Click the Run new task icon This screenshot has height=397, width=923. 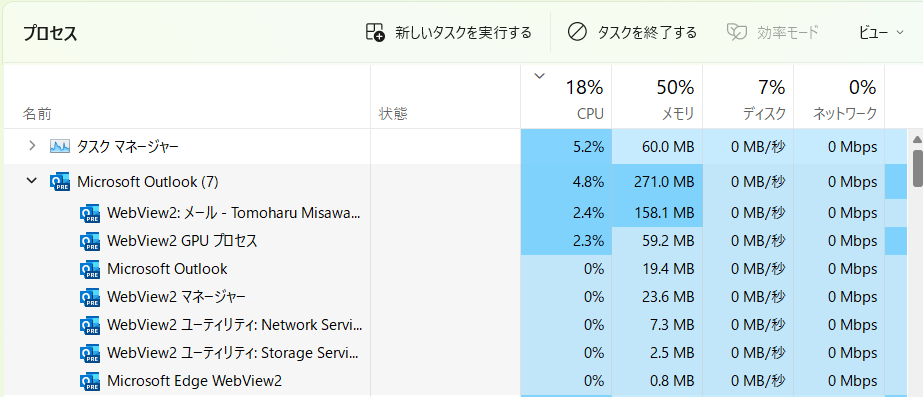pos(375,32)
